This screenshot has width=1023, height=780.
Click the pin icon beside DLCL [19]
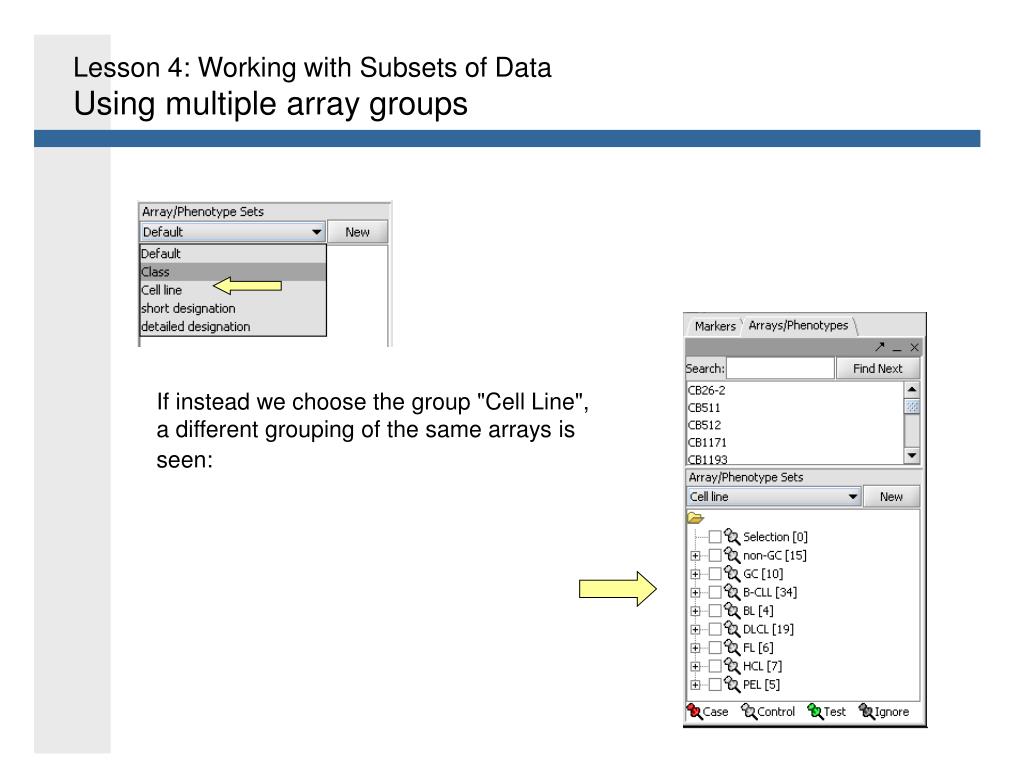[x=732, y=629]
